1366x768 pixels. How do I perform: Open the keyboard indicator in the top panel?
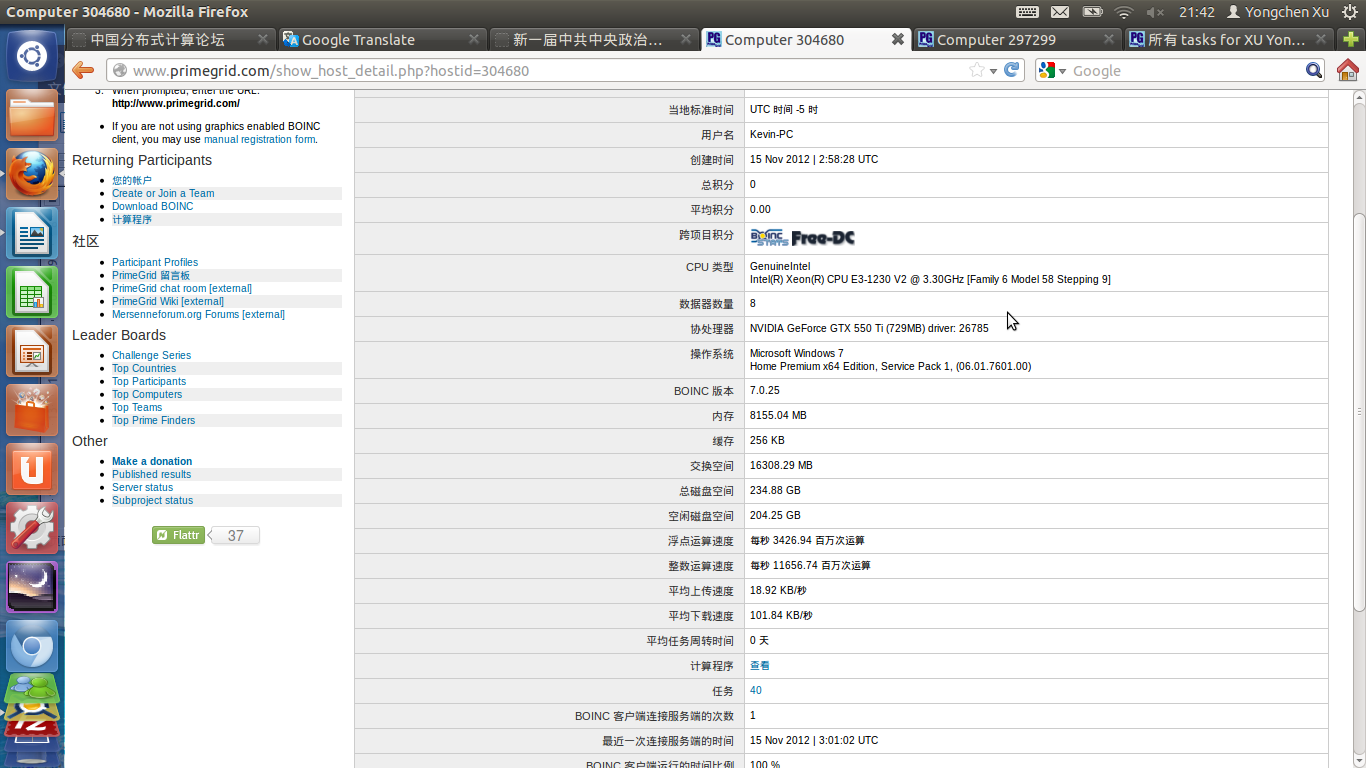pyautogui.click(x=1027, y=12)
